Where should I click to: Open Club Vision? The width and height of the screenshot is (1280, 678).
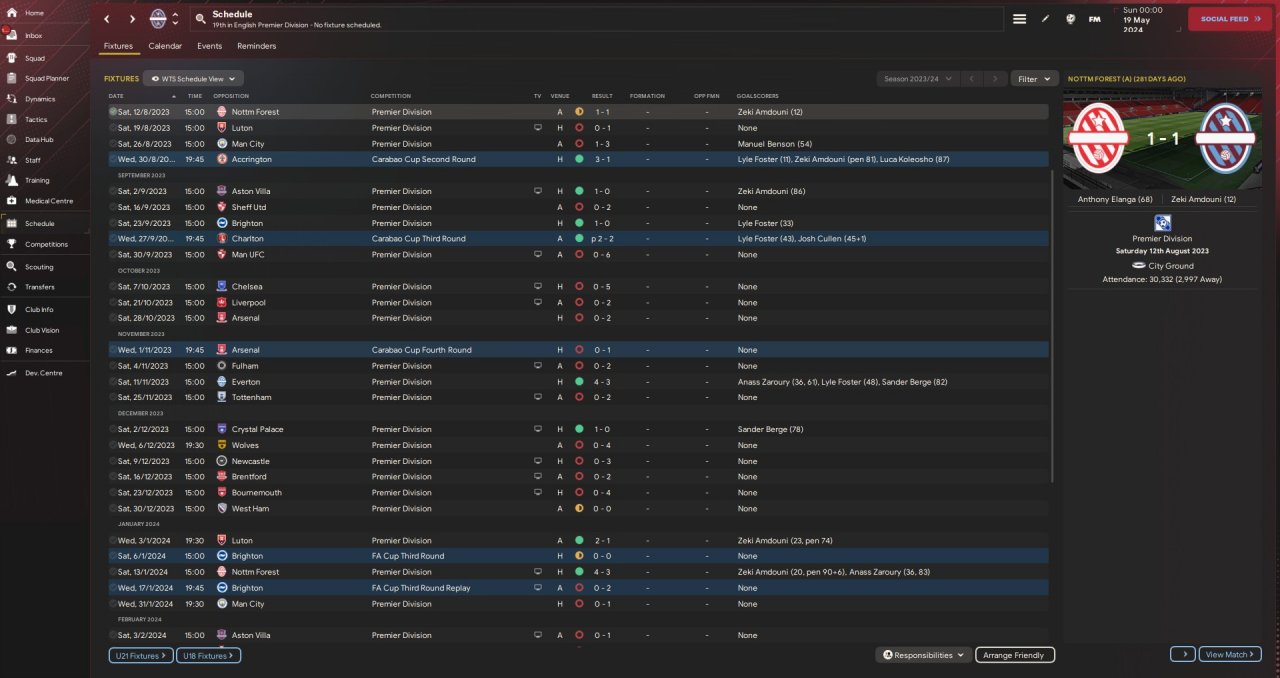pos(42,330)
